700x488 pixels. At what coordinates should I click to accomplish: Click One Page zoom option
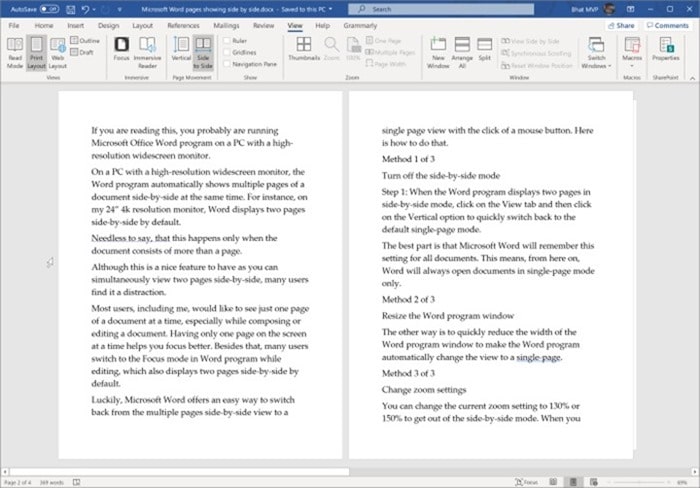point(383,41)
